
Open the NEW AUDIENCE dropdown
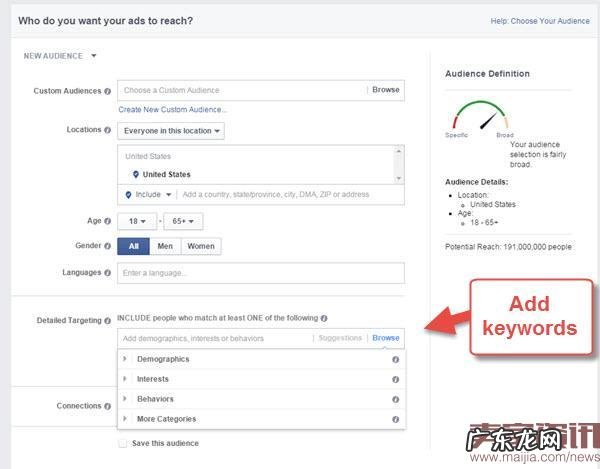tap(60, 56)
